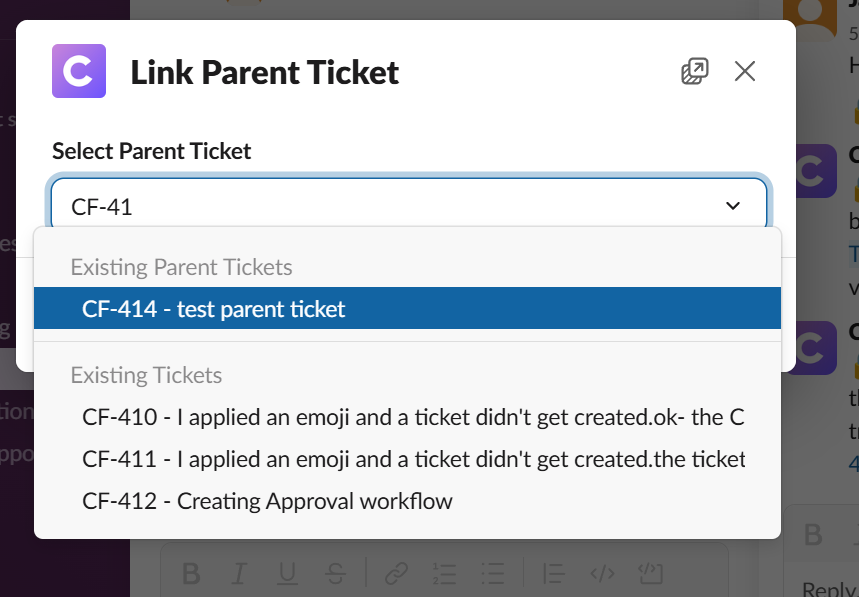The image size is (859, 597).
Task: Insert a code block in composer
Action: tap(650, 573)
